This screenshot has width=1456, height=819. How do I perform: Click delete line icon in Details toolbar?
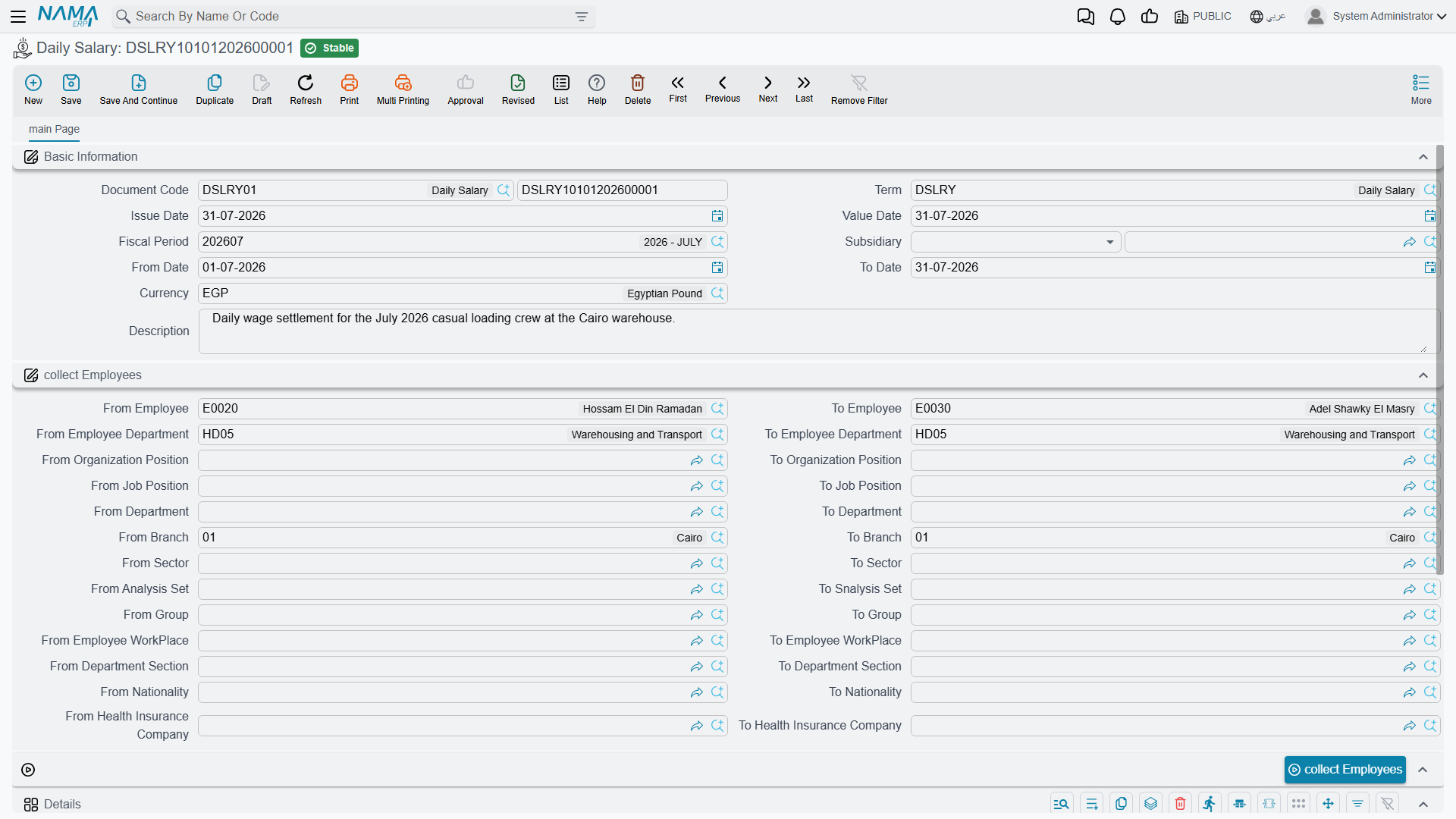pyautogui.click(x=1180, y=804)
